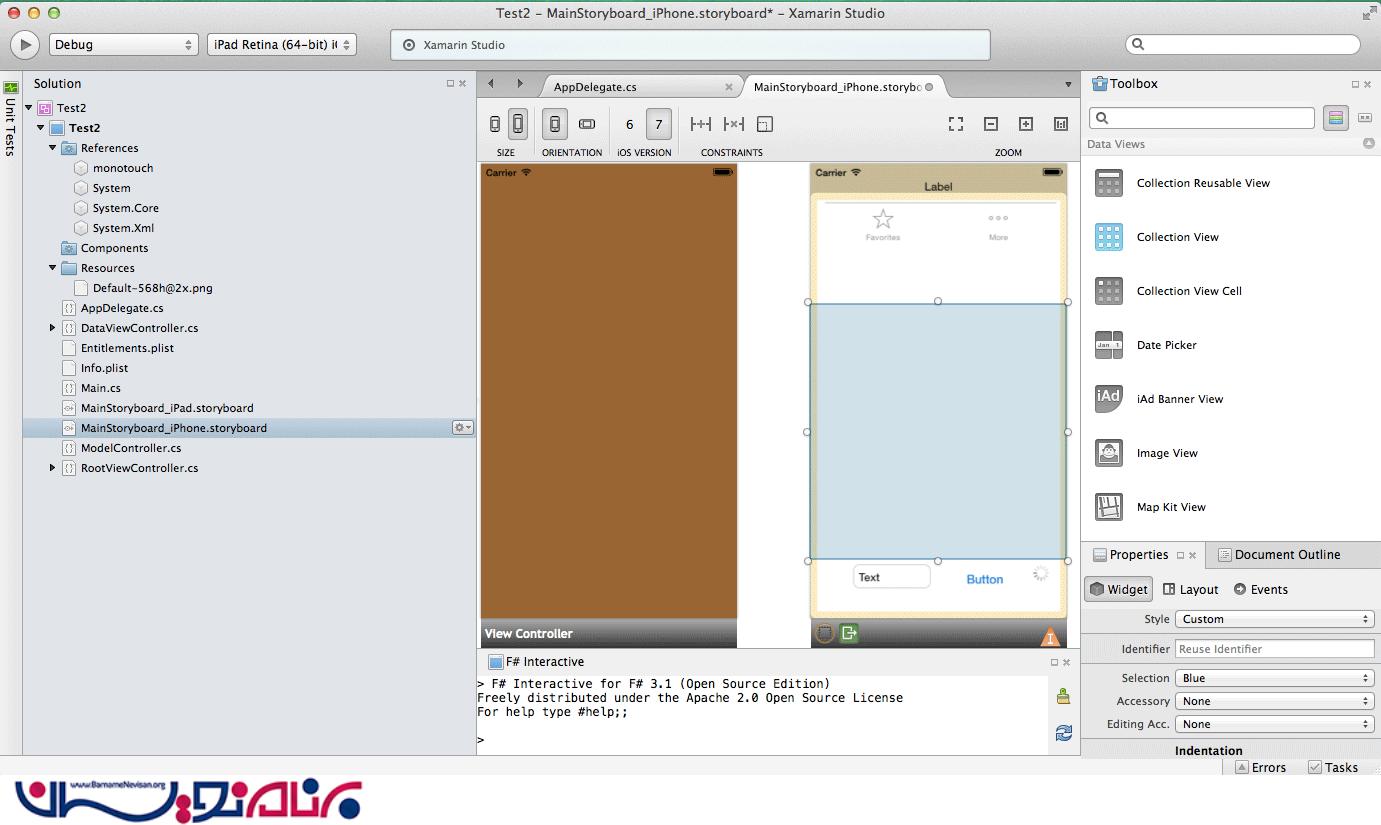Open the document tabs list dropdown arrow
This screenshot has height=825, width=1381.
click(x=1068, y=85)
